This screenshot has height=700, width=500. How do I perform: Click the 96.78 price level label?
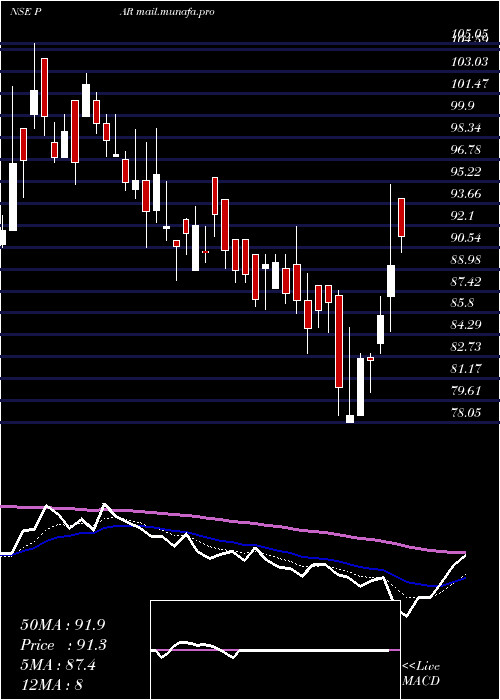(x=468, y=150)
